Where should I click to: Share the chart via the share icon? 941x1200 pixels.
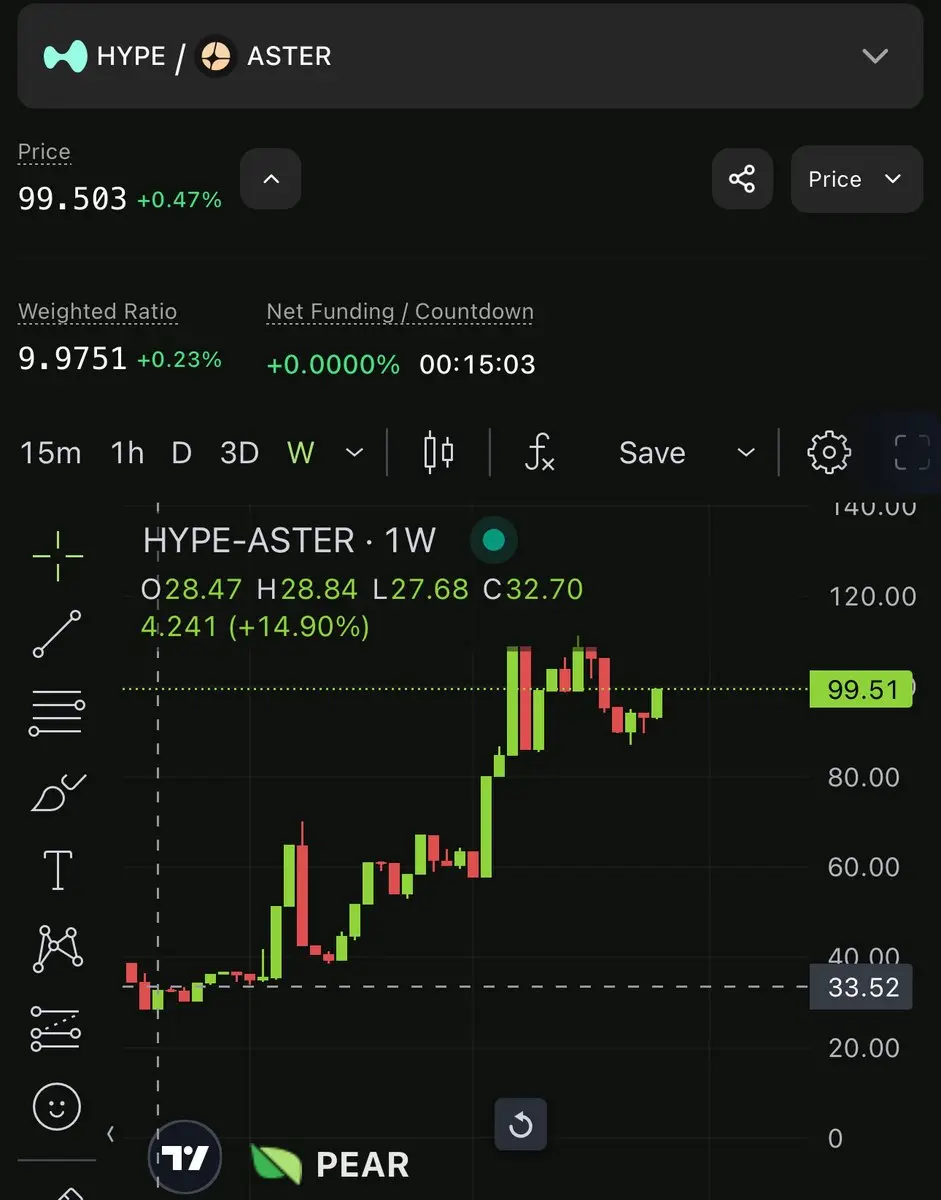(x=742, y=180)
